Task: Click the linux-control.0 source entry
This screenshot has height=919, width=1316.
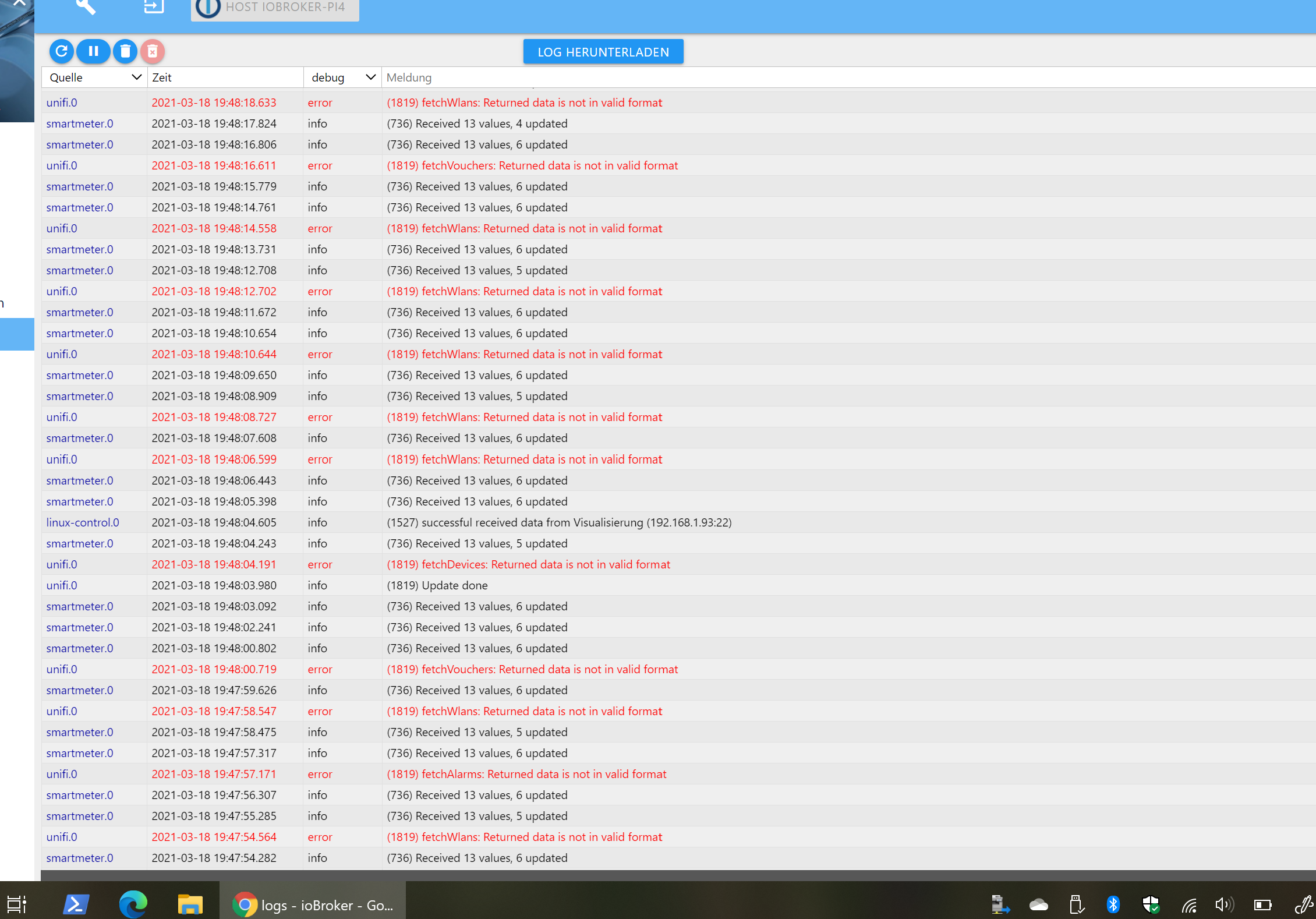Action: pos(83,522)
